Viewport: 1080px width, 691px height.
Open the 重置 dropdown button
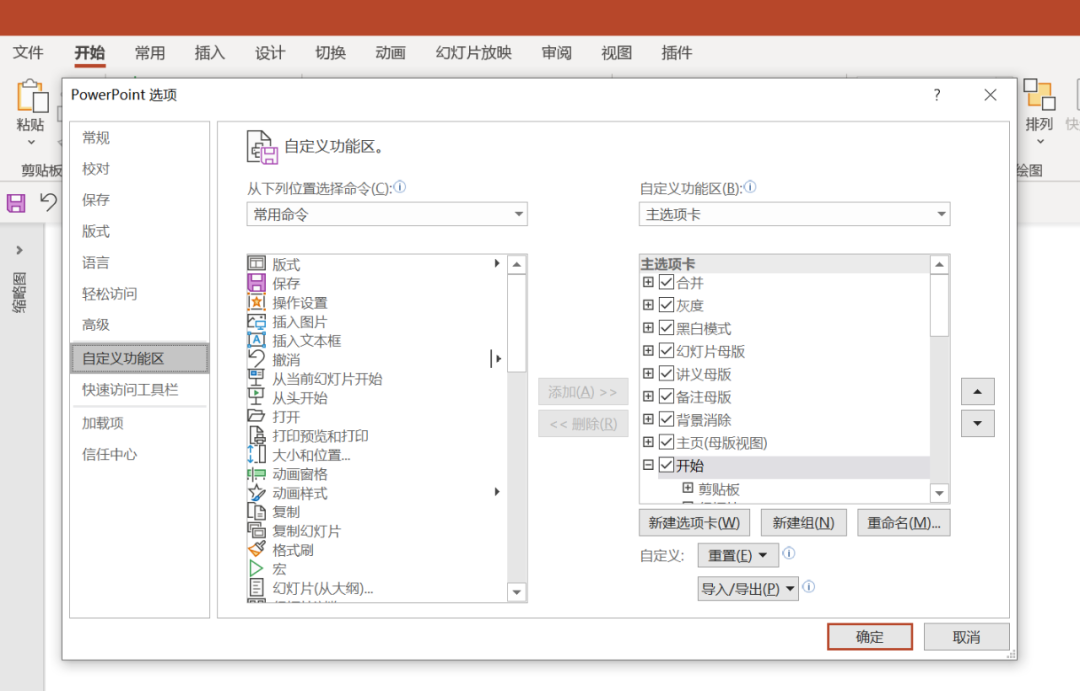[x=738, y=555]
